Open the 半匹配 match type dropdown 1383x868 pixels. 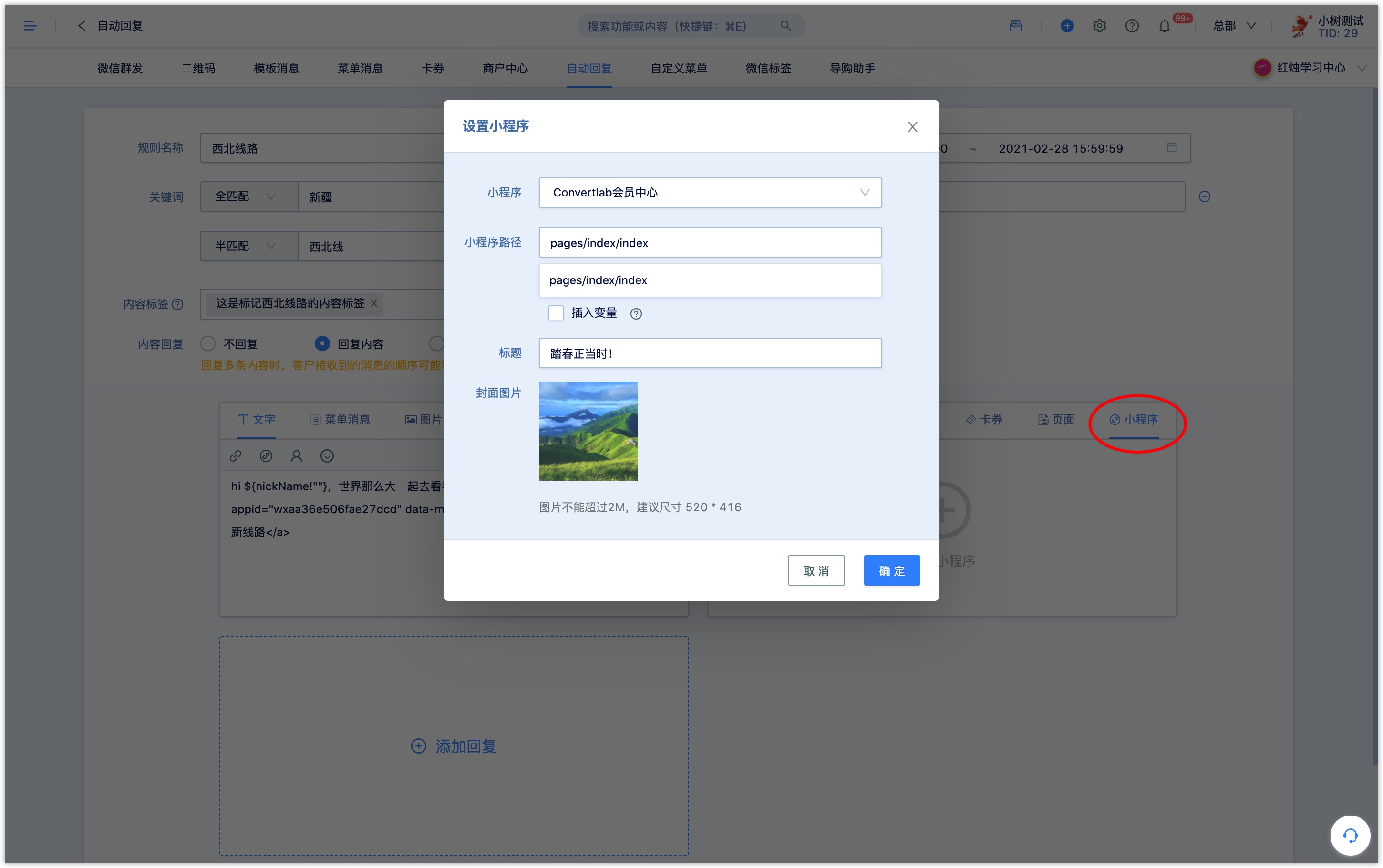coord(248,246)
